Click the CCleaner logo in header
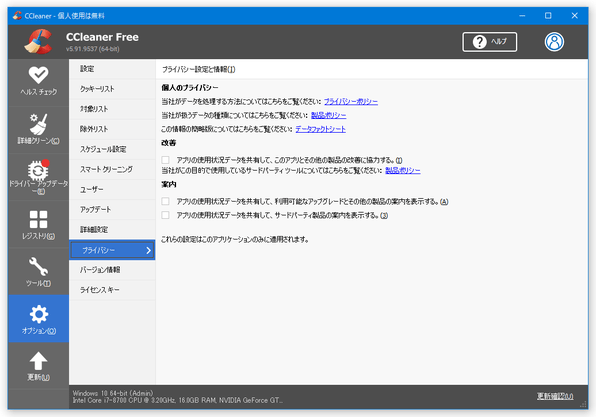Viewport: 596px width, 417px height. pyautogui.click(x=38, y=41)
